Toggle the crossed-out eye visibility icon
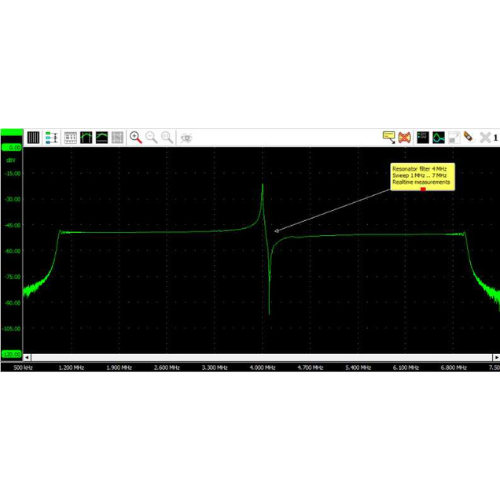The height and width of the screenshot is (500, 500). click(186, 138)
